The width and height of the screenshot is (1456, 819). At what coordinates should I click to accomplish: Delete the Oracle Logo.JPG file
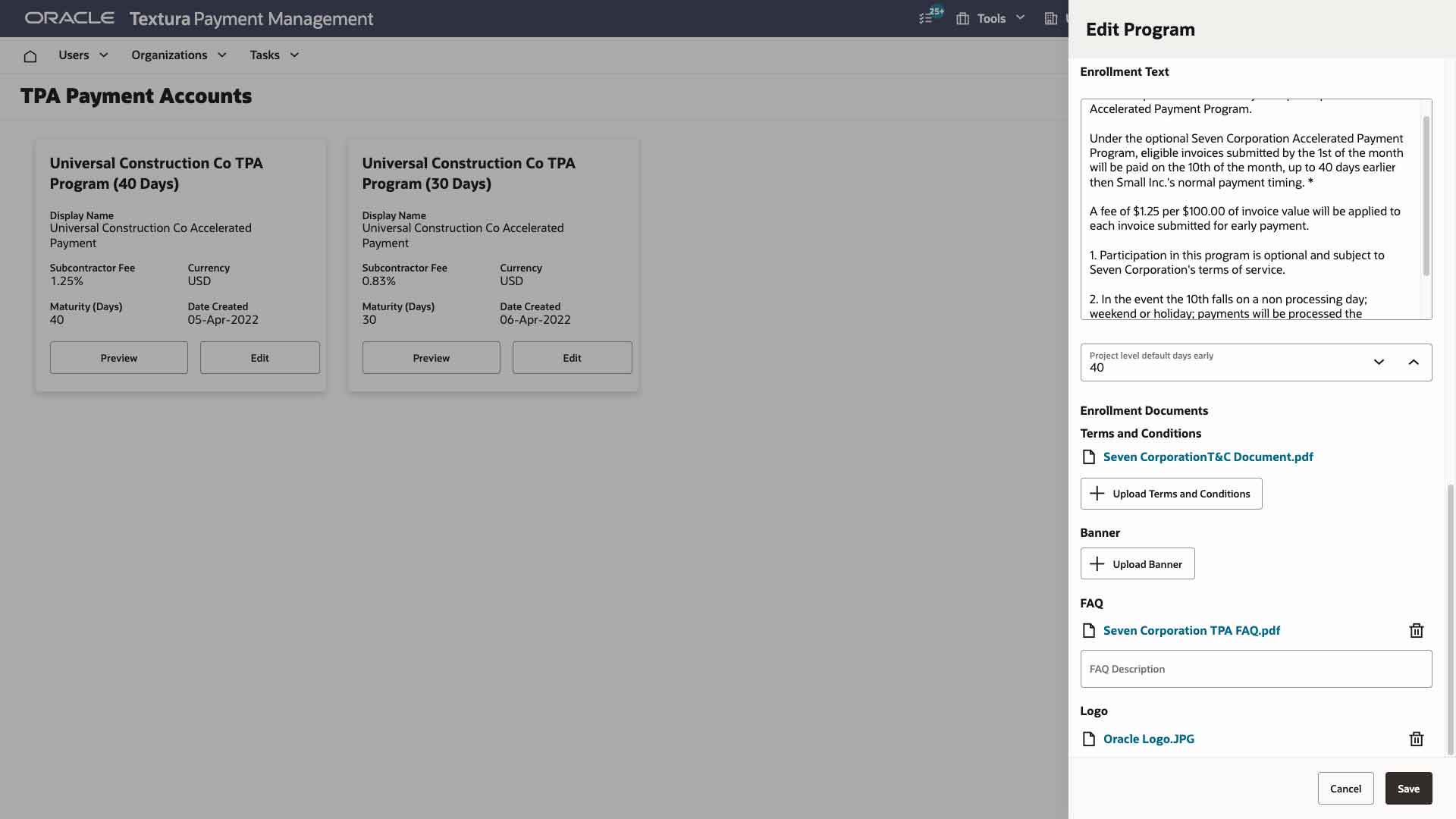(x=1417, y=739)
